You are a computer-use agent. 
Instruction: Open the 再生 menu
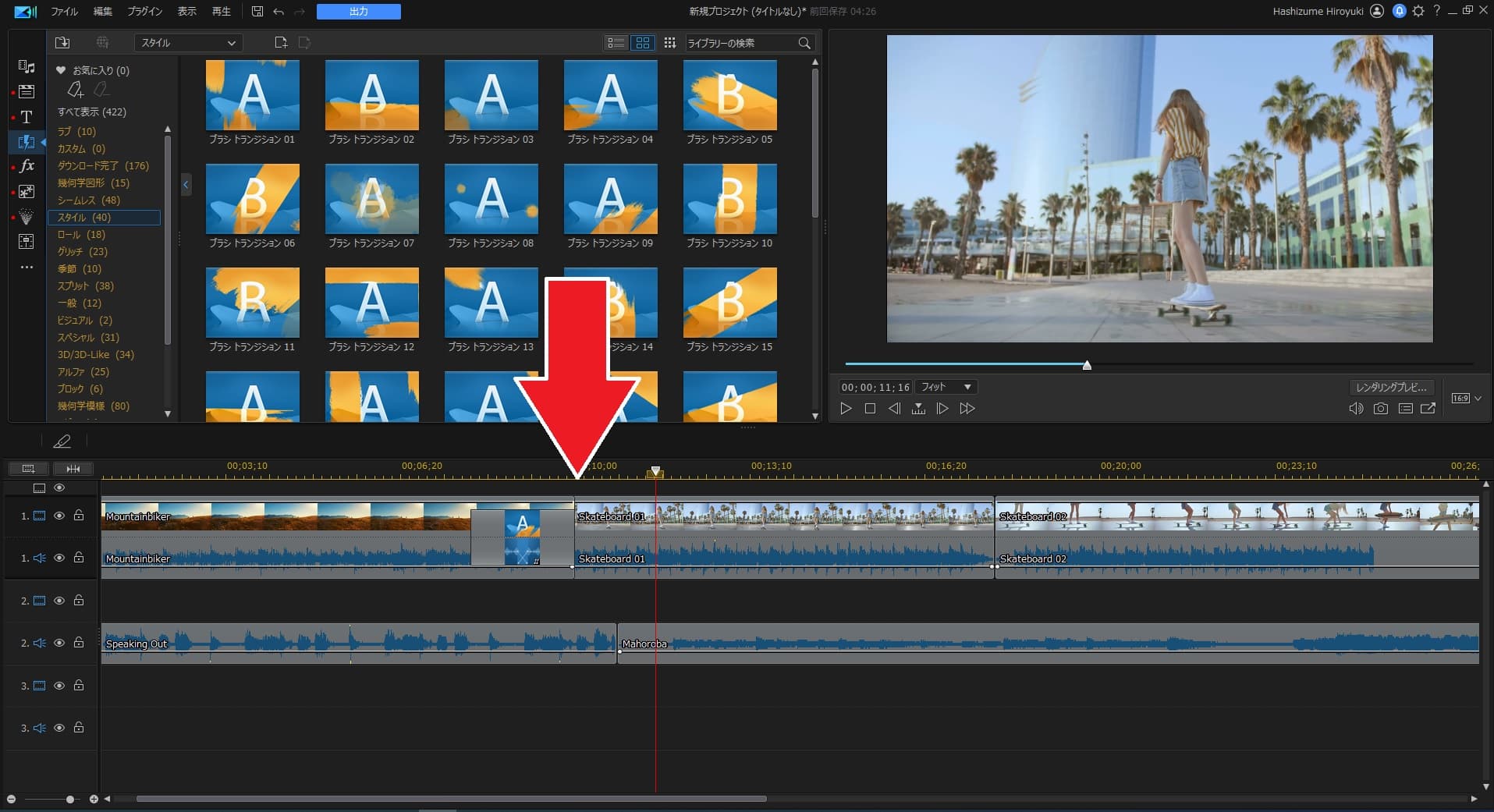[222, 12]
